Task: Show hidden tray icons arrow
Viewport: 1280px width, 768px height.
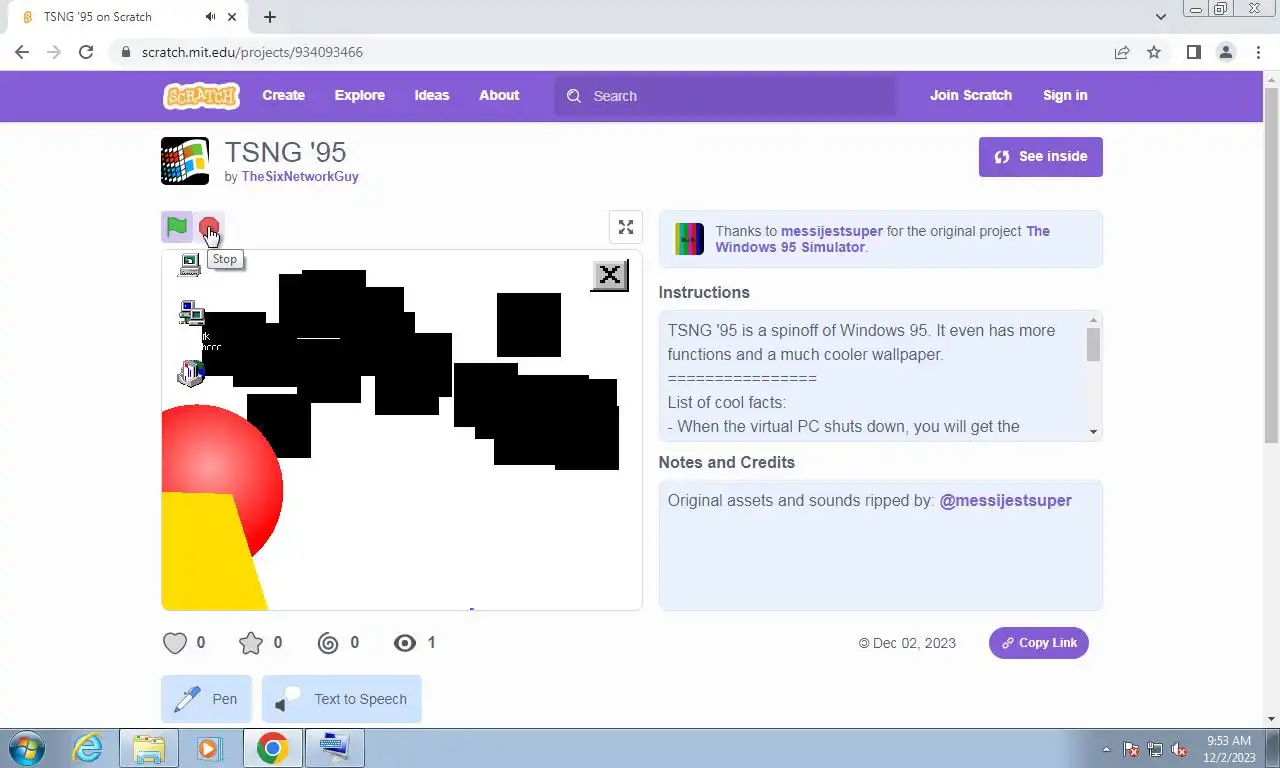Action: 1106,749
